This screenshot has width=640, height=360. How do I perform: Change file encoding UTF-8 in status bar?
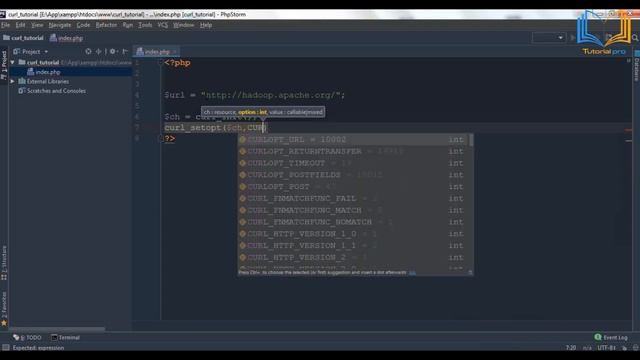[607, 348]
